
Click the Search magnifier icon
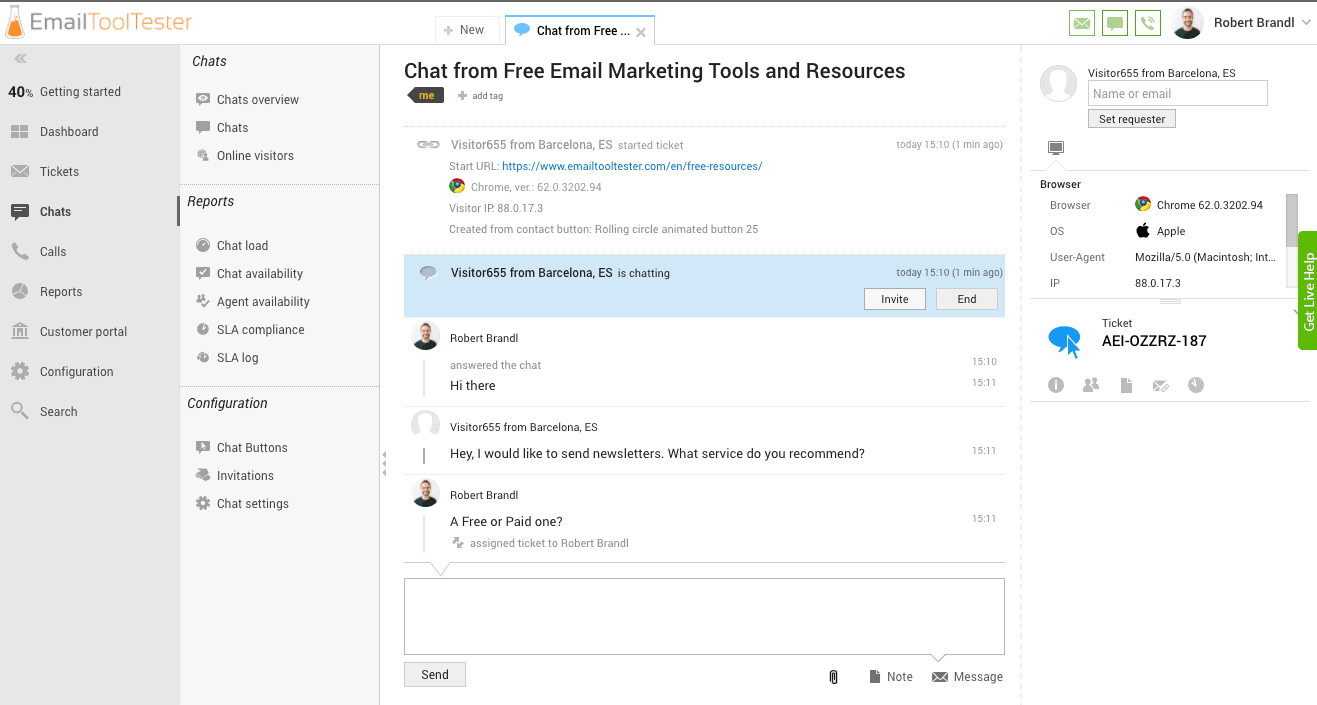coord(20,412)
